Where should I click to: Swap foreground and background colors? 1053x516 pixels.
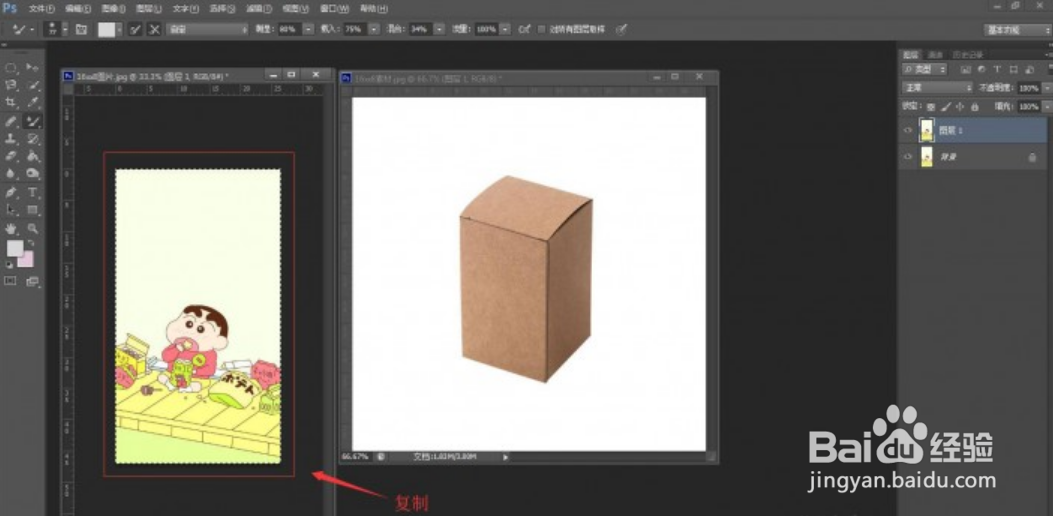click(x=31, y=244)
